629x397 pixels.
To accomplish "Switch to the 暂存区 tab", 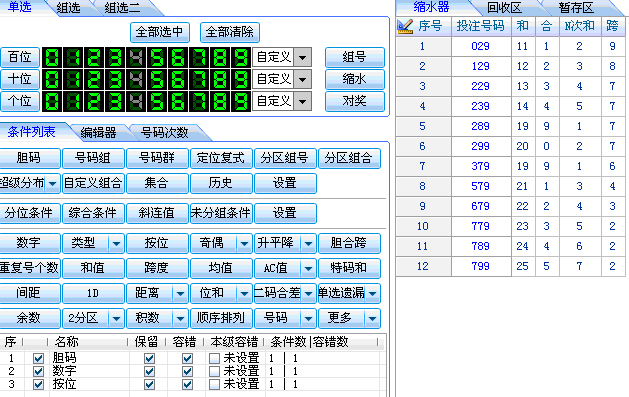I will [576, 8].
